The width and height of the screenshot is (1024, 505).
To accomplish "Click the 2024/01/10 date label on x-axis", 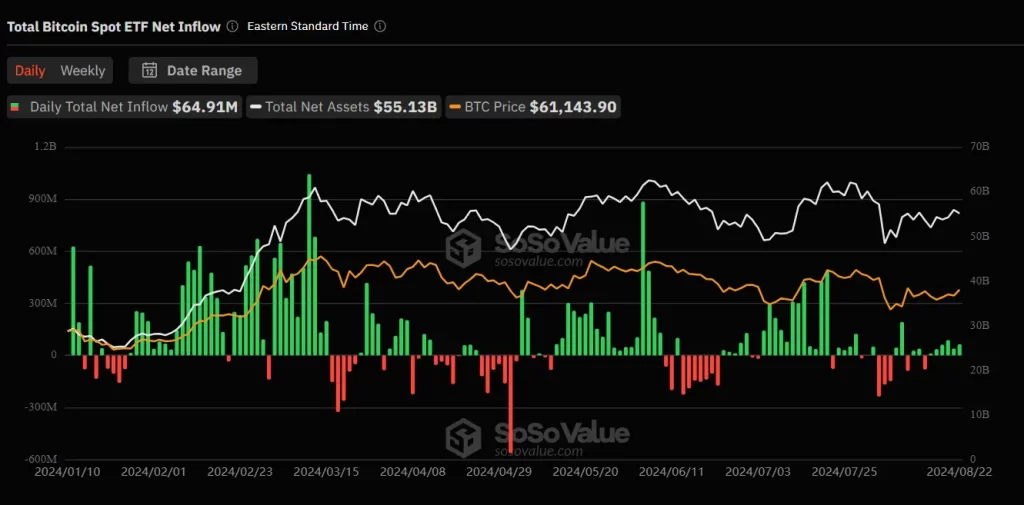I will point(68,470).
